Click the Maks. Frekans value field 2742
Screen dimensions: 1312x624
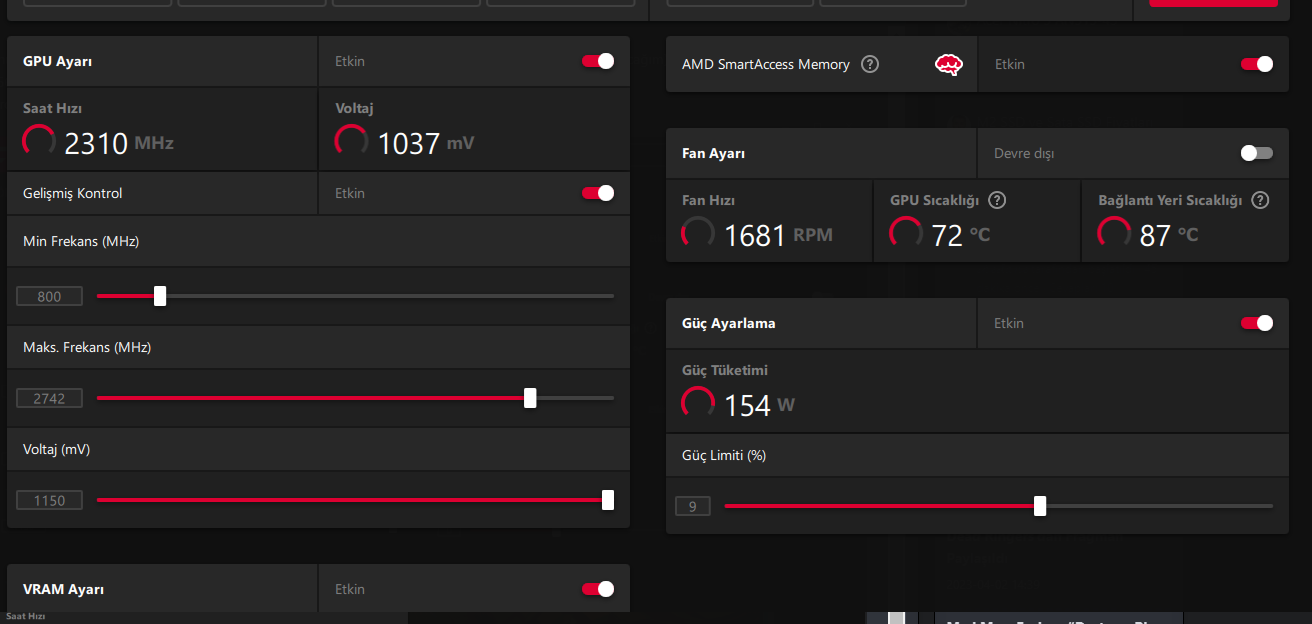pyautogui.click(x=49, y=398)
